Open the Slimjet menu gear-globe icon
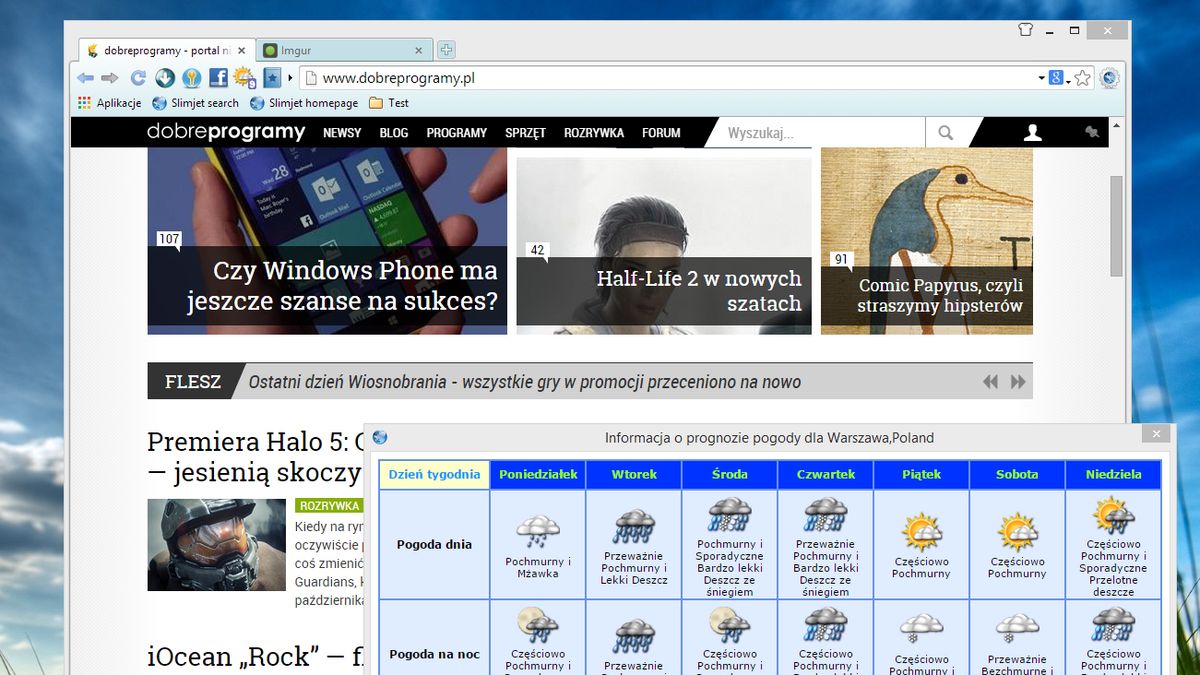This screenshot has width=1200, height=675. click(1110, 78)
